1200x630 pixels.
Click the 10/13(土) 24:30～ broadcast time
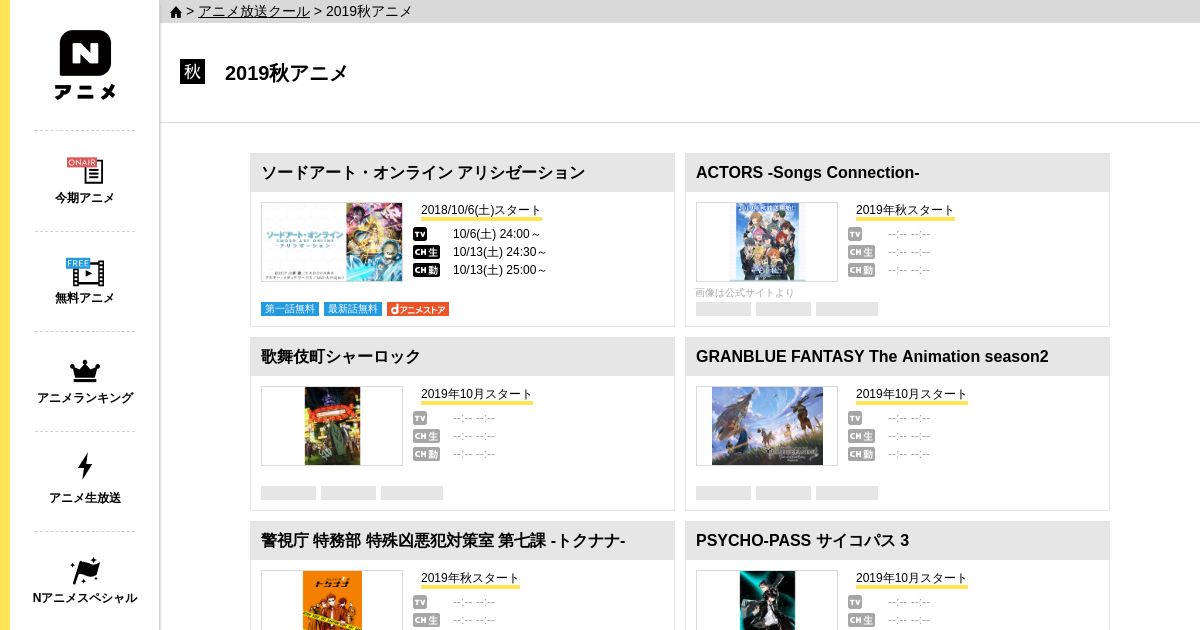pos(500,252)
